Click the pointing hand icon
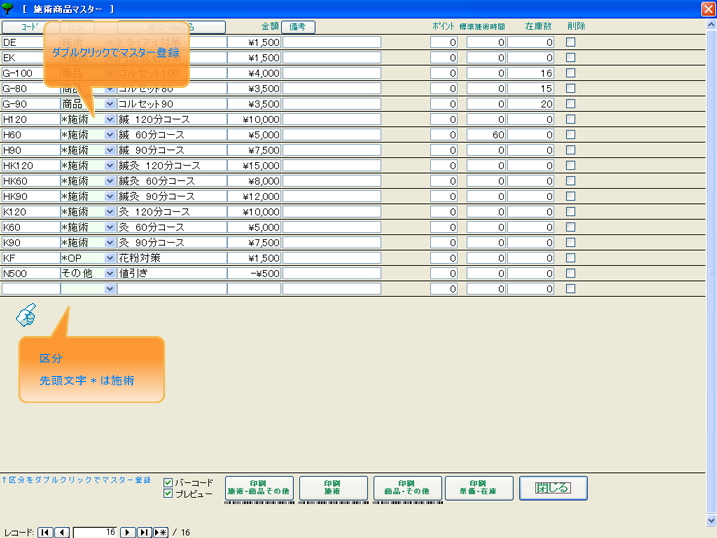Screen dimensions: 717x538 click(x=26, y=316)
